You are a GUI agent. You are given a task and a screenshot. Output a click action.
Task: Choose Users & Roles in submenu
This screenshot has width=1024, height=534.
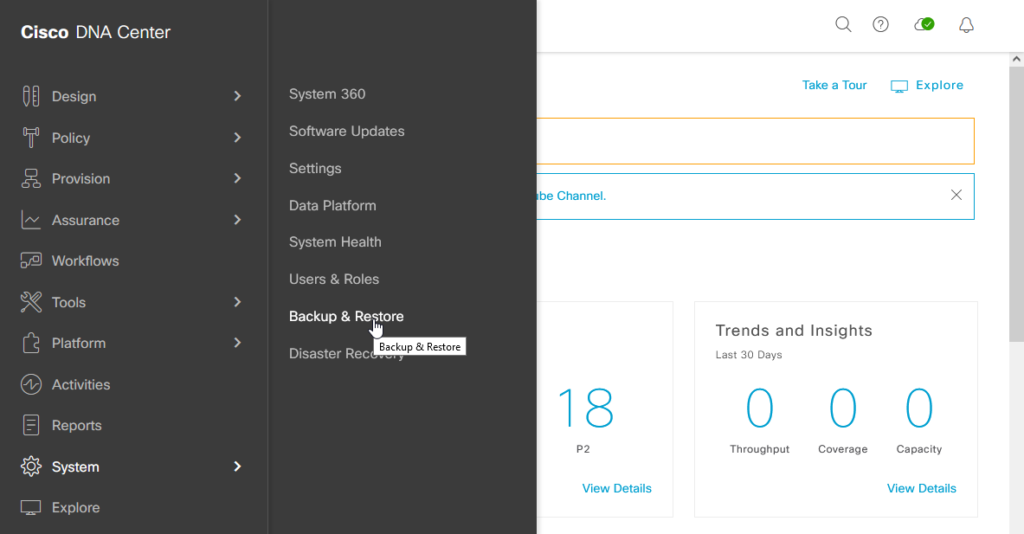[333, 279]
